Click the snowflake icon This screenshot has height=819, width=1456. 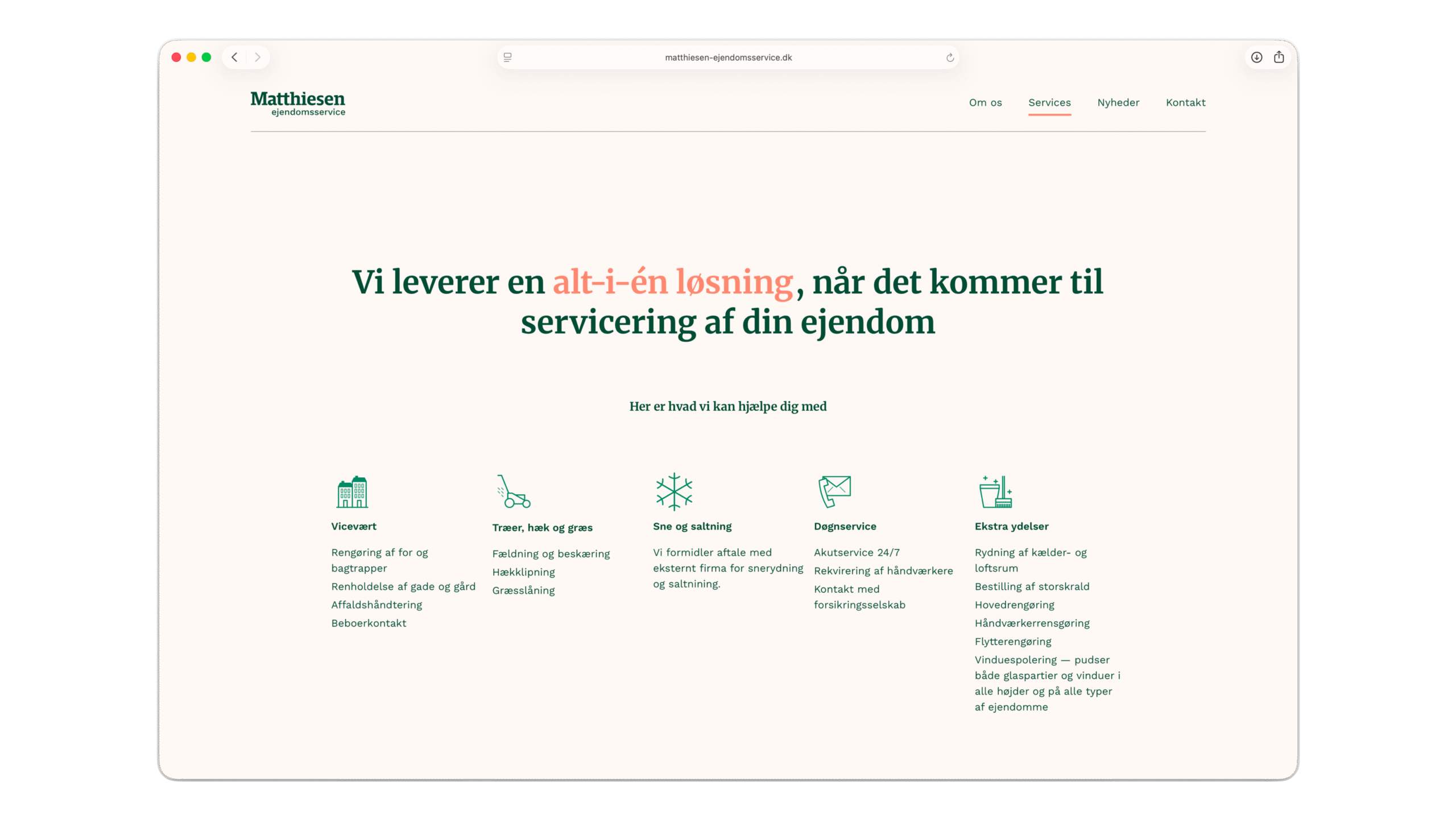(674, 491)
